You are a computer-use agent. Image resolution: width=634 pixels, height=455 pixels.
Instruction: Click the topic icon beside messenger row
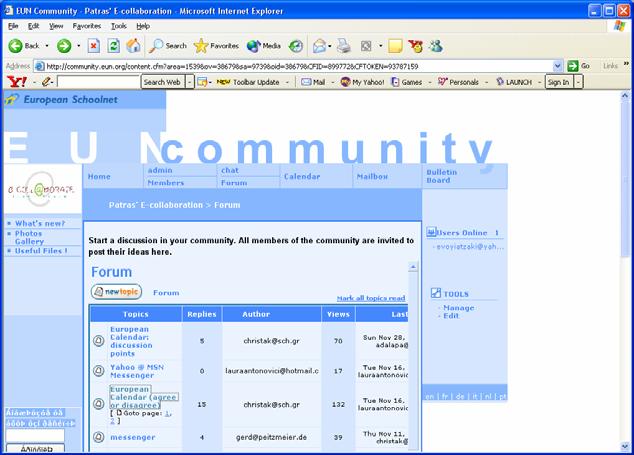pyautogui.click(x=99, y=437)
